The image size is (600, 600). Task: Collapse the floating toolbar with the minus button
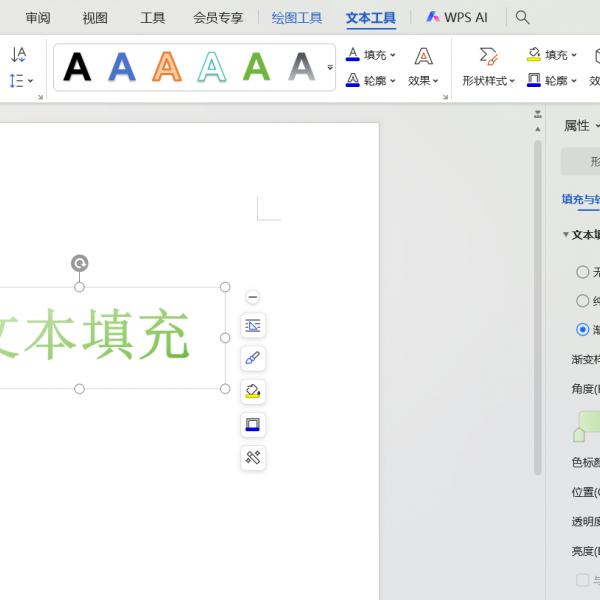click(253, 297)
